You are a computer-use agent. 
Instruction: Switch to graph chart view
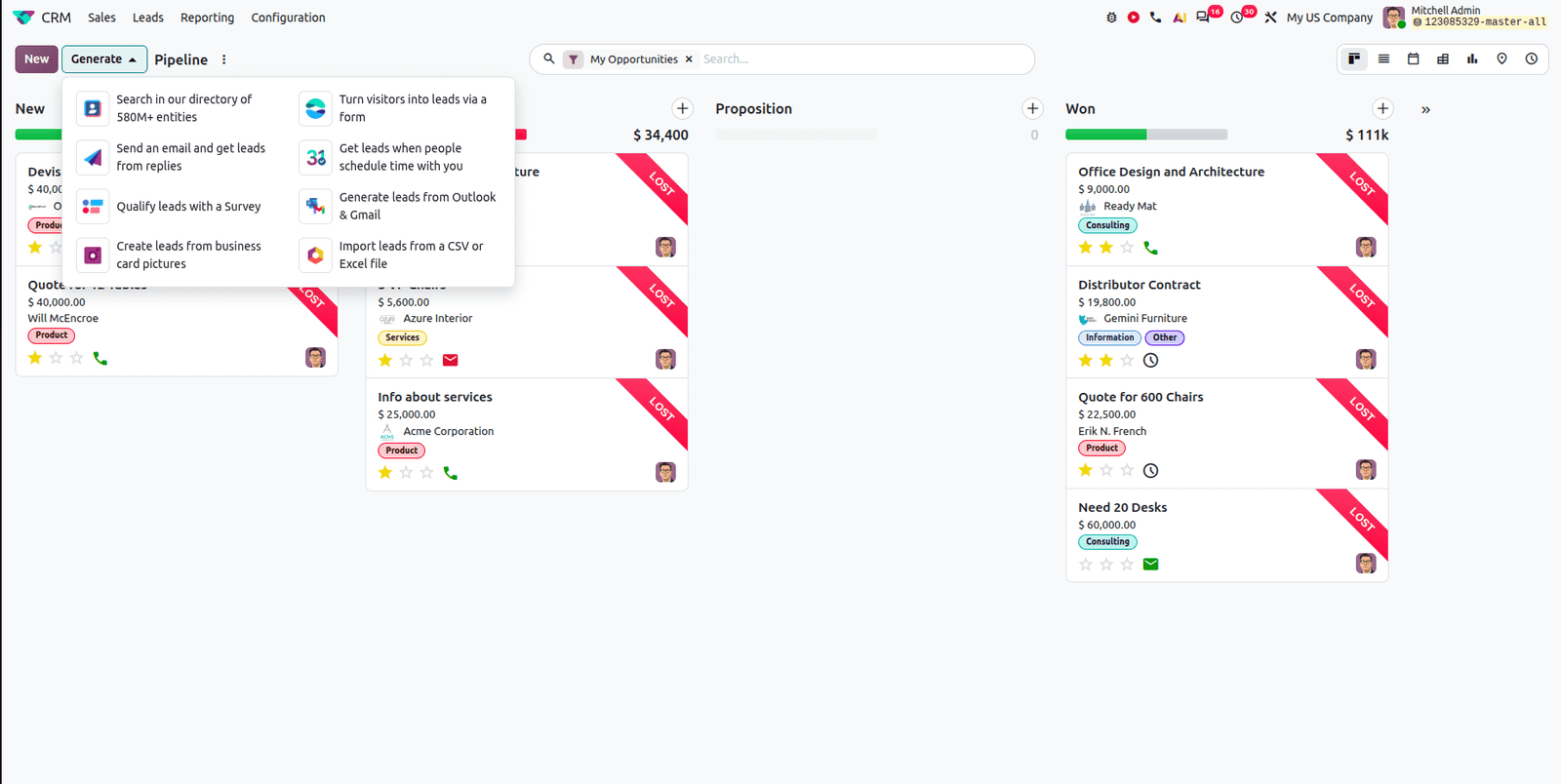click(x=1472, y=59)
